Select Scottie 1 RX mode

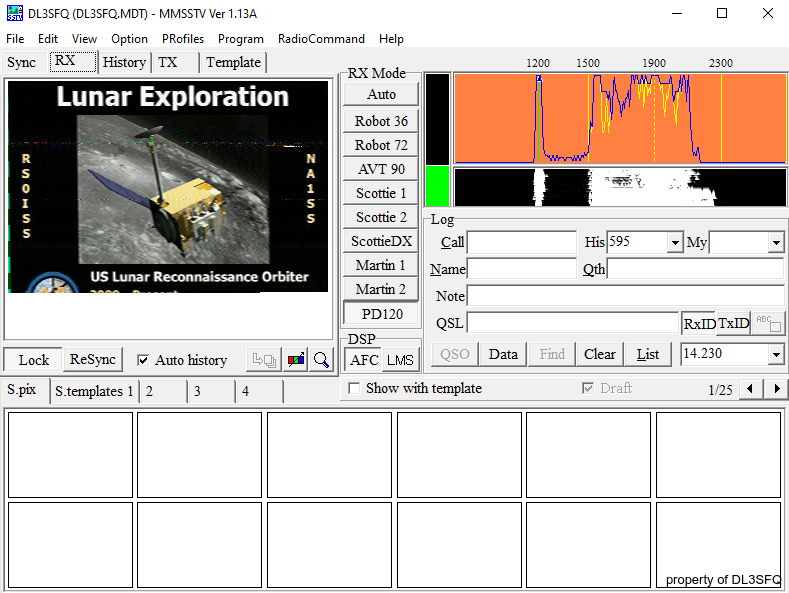tap(381, 193)
